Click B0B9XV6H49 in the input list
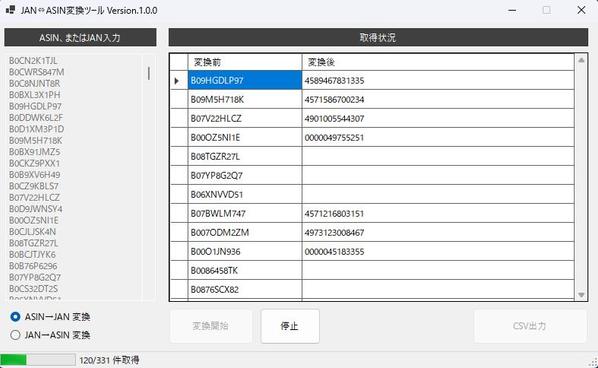Image resolution: width=598 pixels, height=368 pixels. point(35,175)
